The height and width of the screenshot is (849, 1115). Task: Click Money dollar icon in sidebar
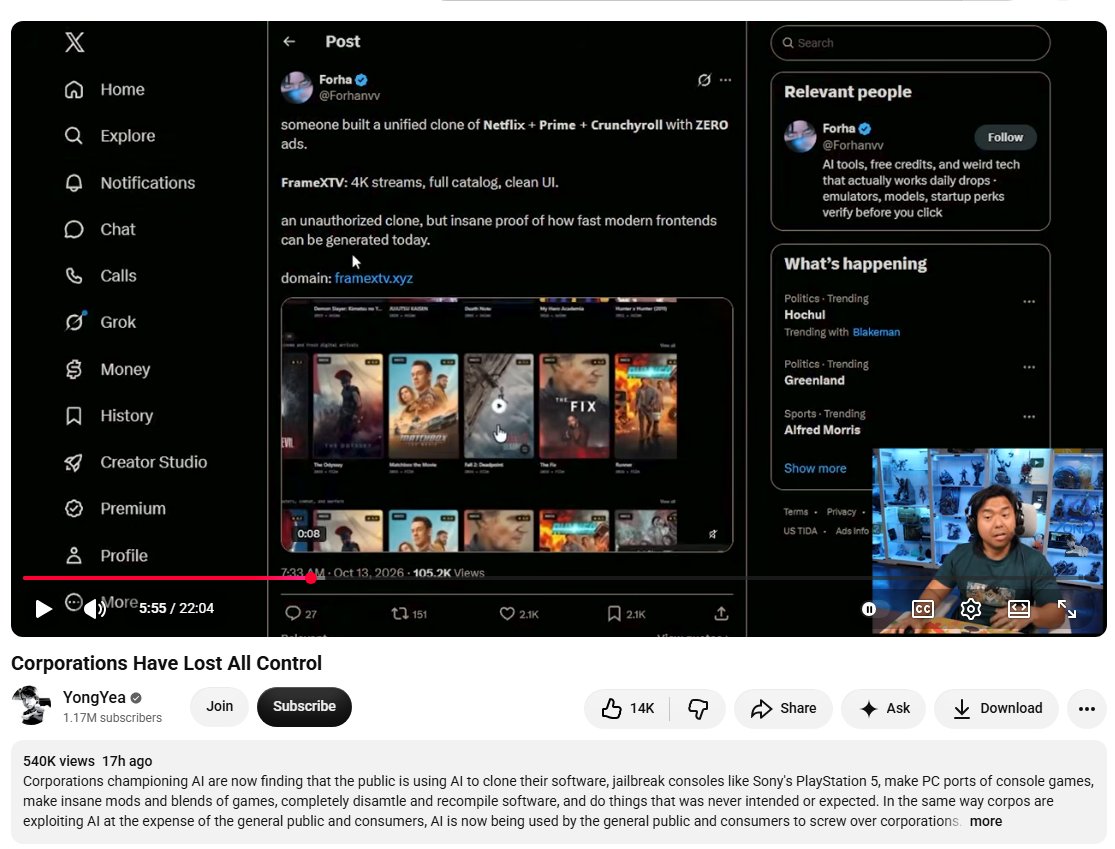[x=74, y=369]
